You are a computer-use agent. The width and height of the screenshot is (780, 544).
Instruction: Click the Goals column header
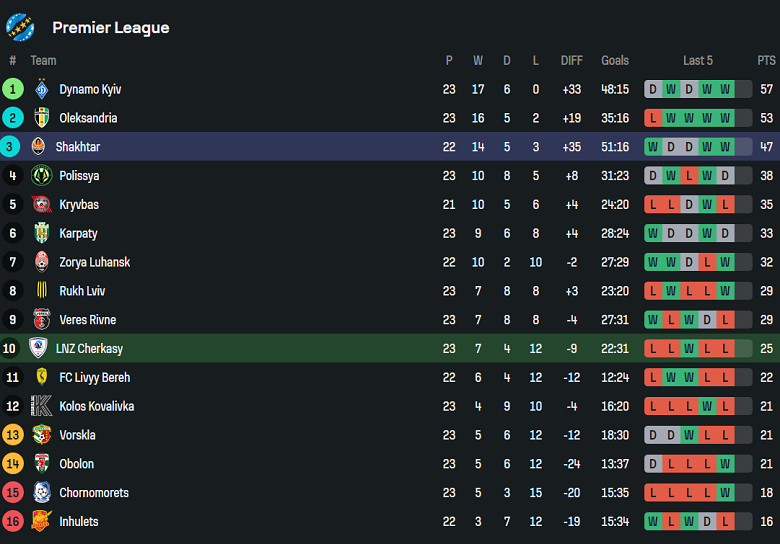615,61
